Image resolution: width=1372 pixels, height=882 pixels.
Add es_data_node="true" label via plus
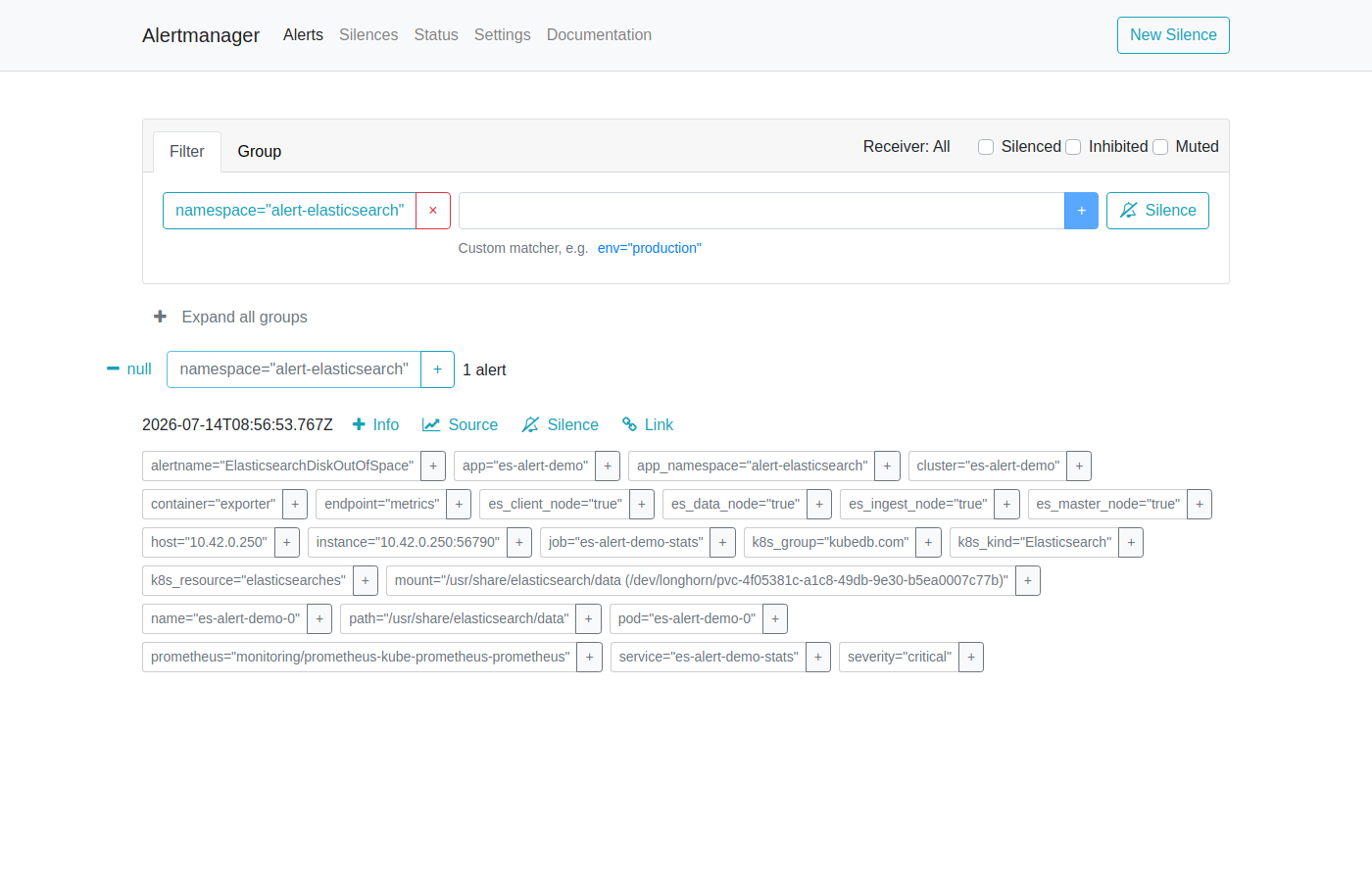[x=819, y=504]
